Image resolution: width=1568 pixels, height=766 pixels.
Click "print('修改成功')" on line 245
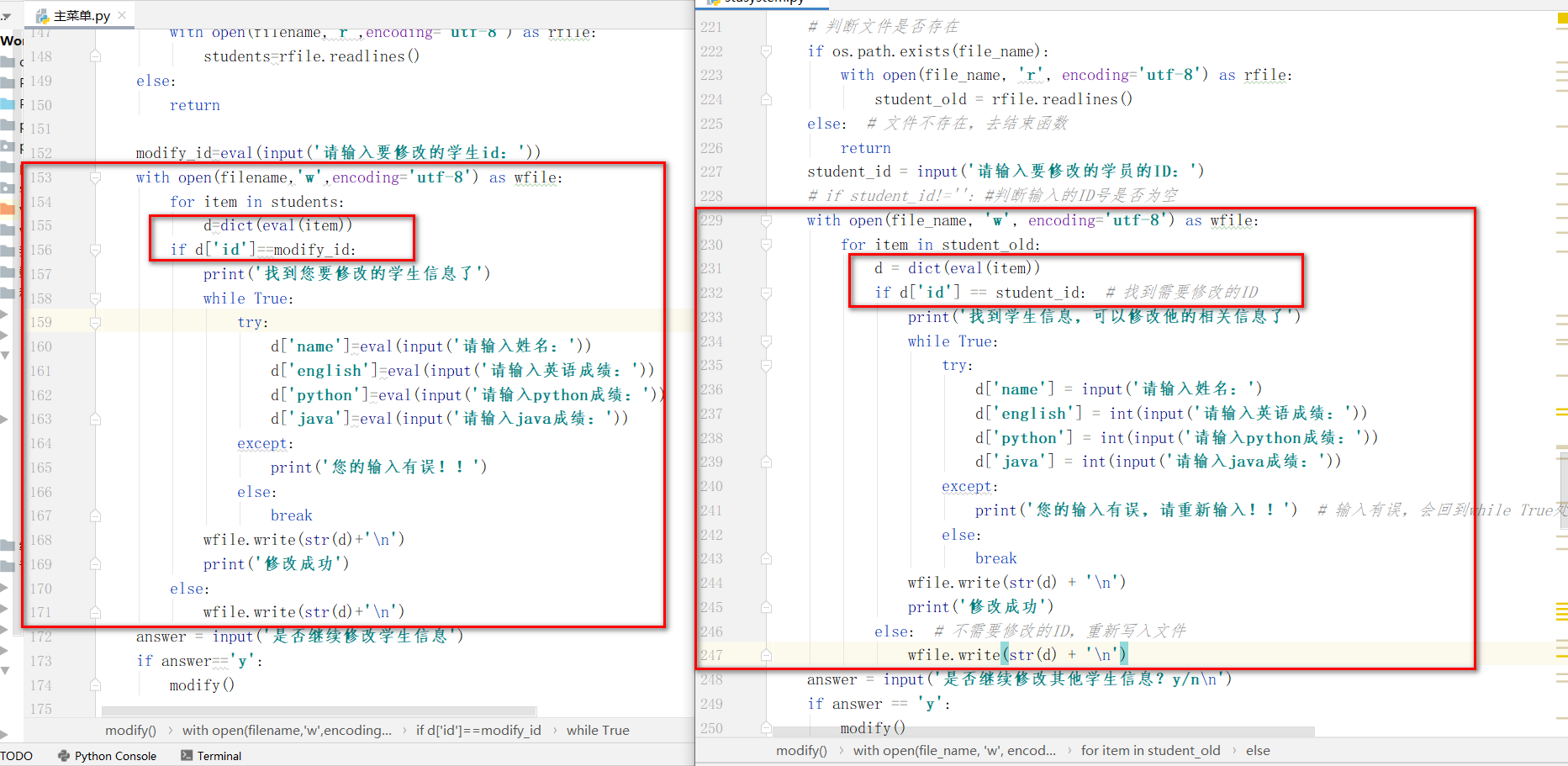[980, 607]
